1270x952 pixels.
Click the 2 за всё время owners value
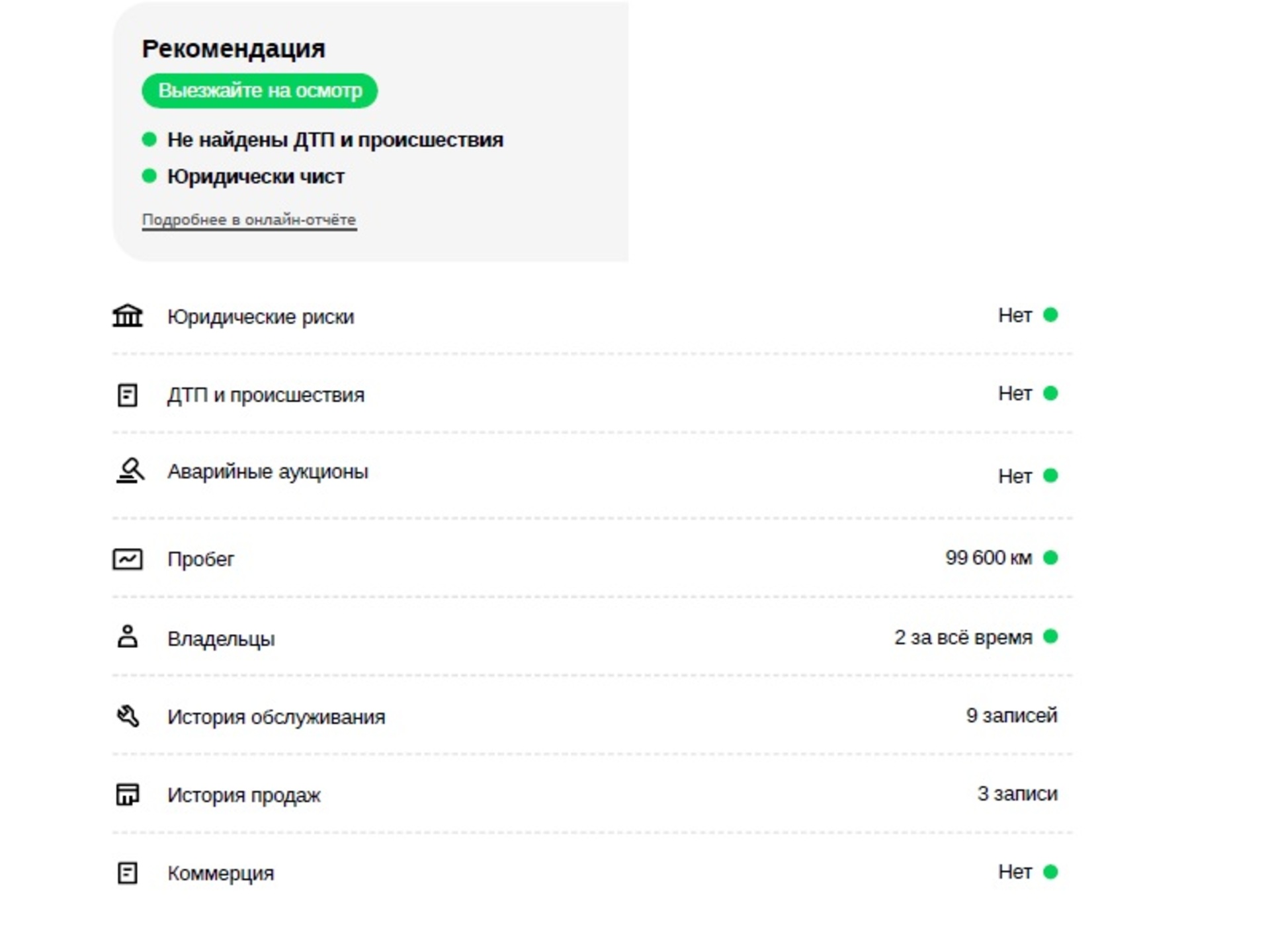[963, 637]
